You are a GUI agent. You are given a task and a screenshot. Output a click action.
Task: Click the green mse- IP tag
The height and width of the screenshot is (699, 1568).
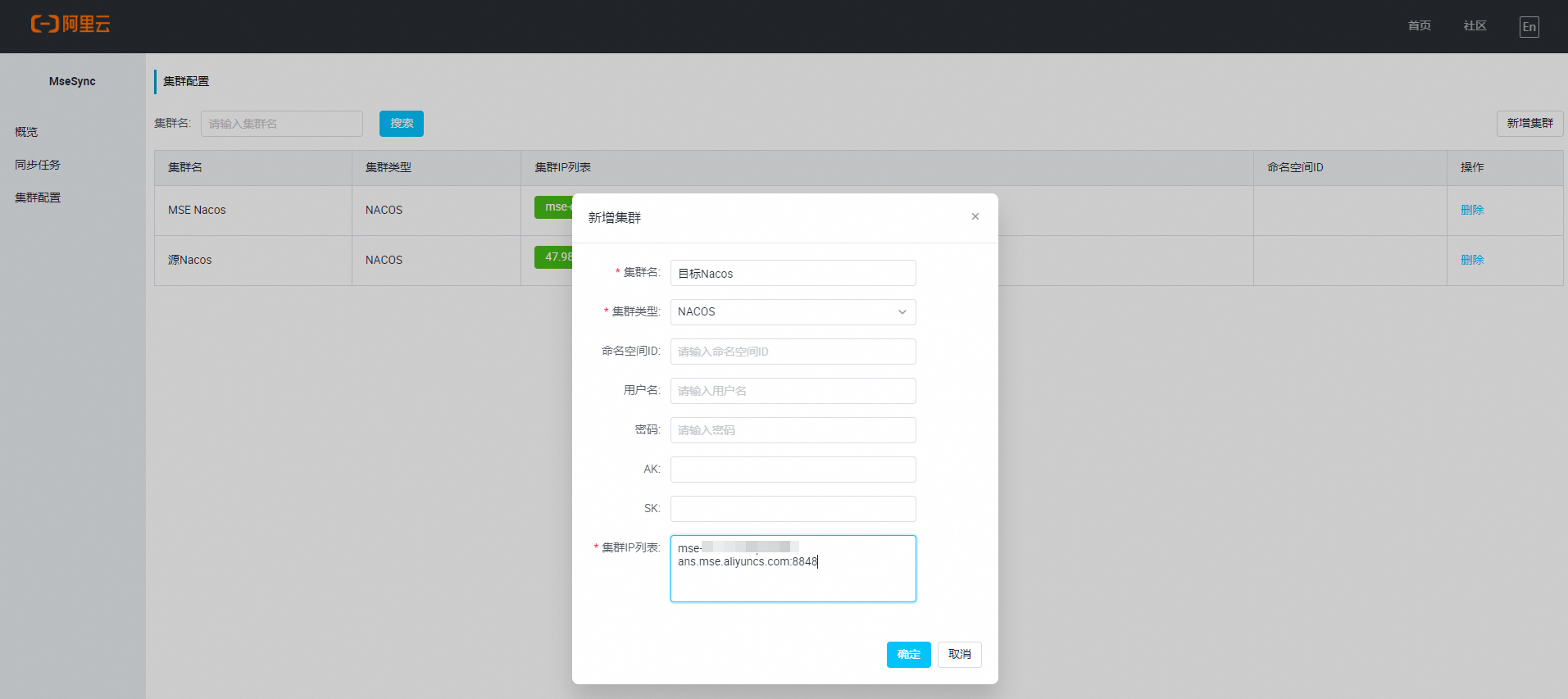pos(554,207)
